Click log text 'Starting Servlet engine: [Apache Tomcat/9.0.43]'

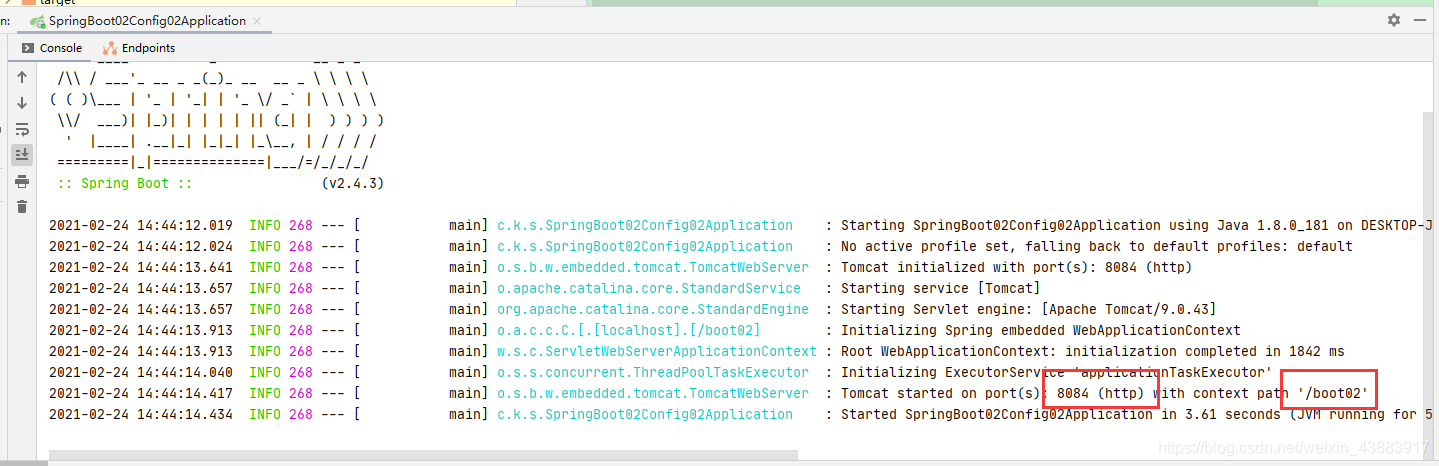[x=1028, y=310]
